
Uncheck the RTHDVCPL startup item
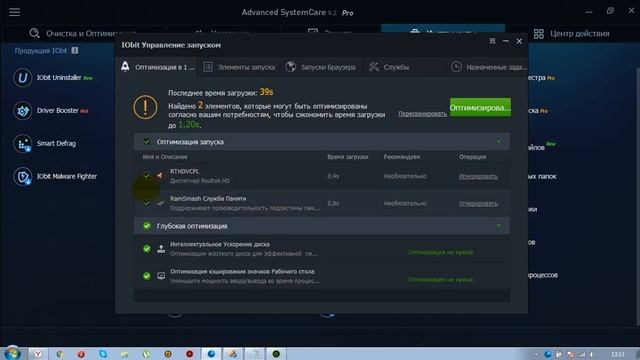coord(147,176)
